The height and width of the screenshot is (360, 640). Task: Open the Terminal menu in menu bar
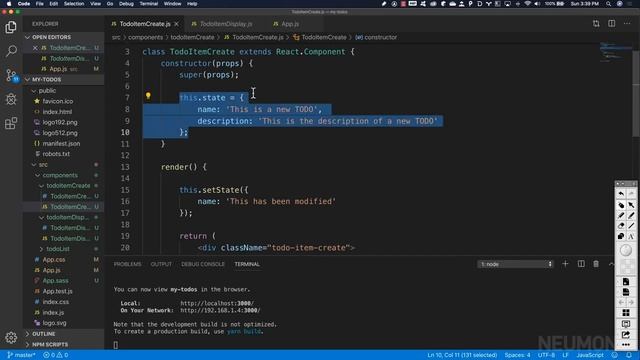point(149,4)
